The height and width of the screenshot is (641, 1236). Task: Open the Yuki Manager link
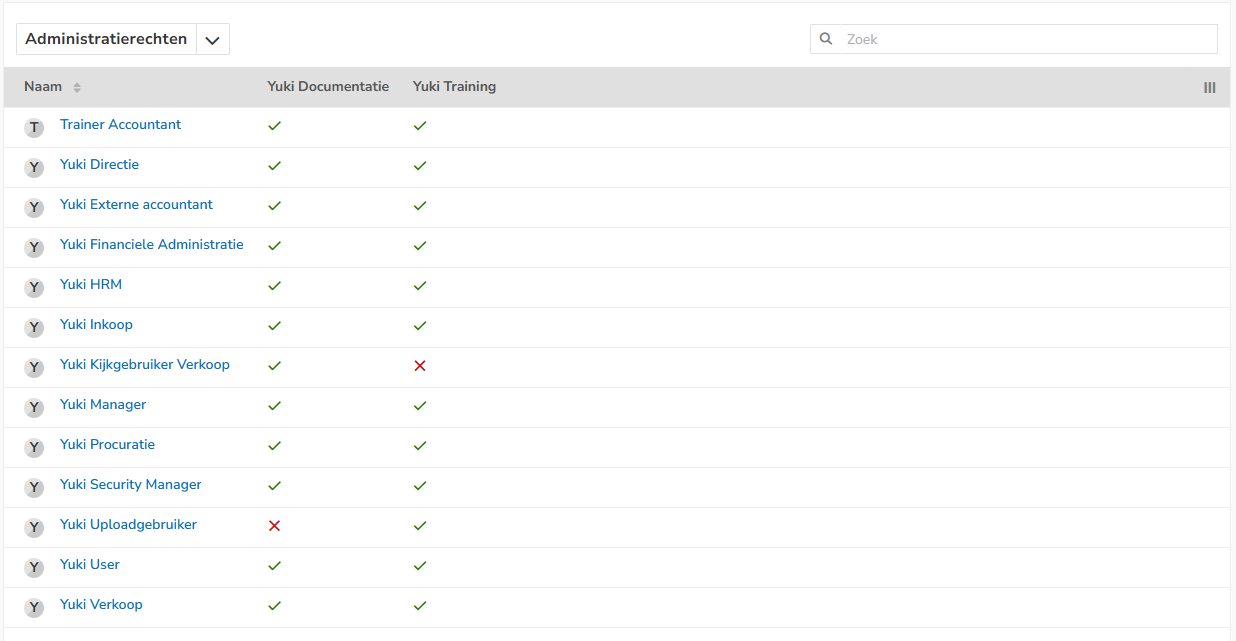pos(103,405)
